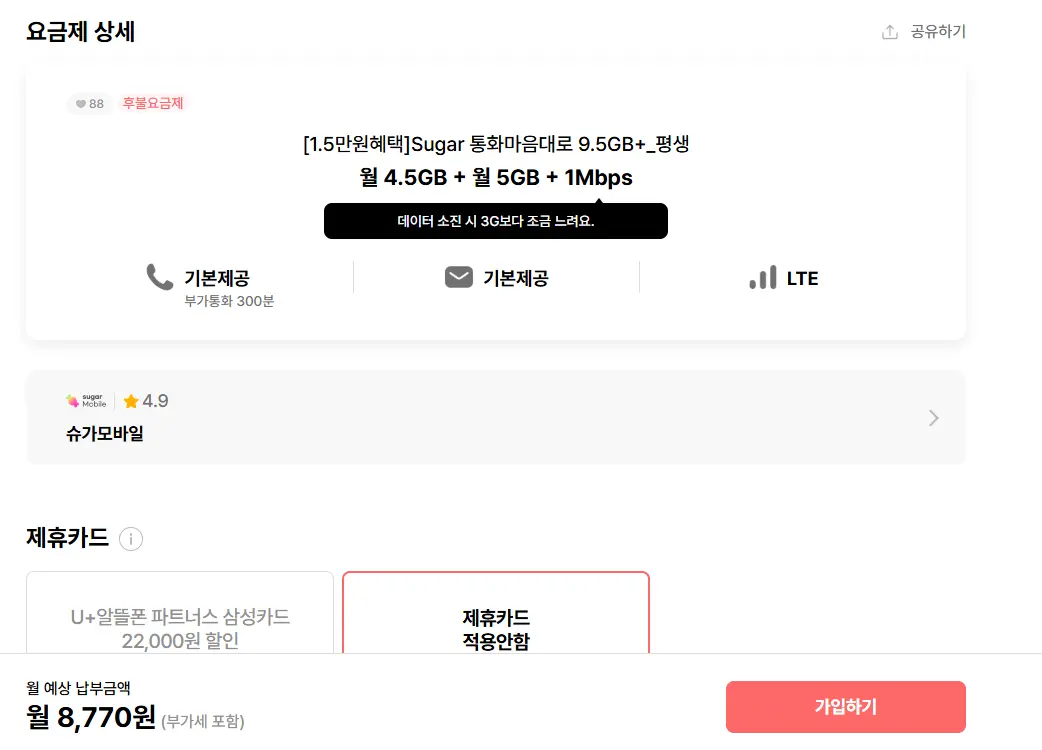Click the Sugar Mobile logo
Image resolution: width=1042 pixels, height=750 pixels.
87,401
